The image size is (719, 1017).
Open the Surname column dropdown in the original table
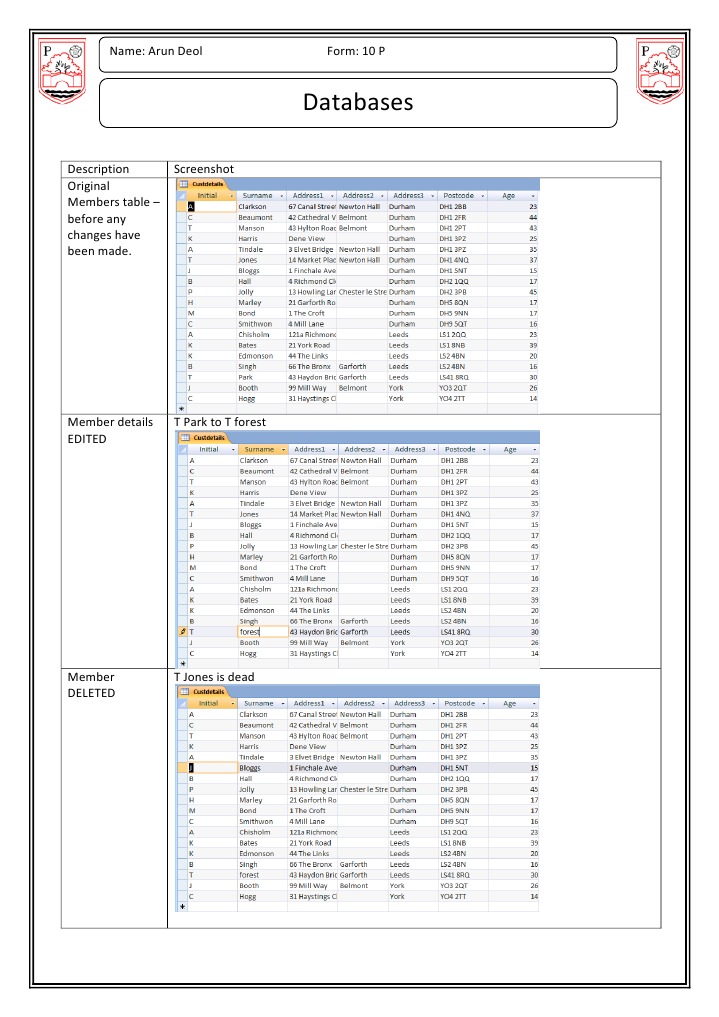pyautogui.click(x=281, y=196)
